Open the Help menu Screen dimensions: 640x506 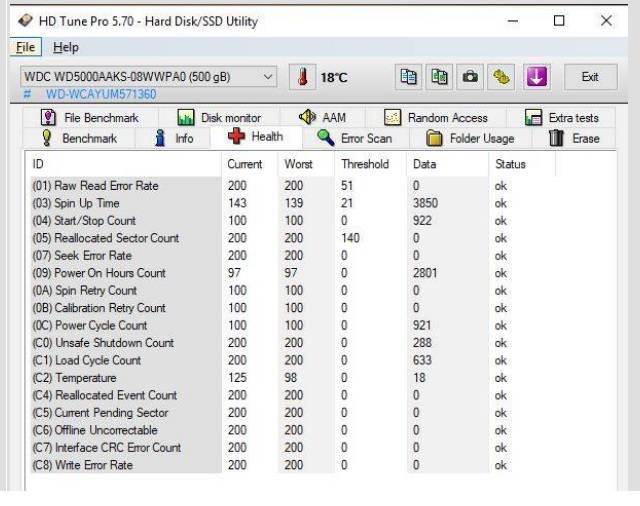click(x=66, y=47)
